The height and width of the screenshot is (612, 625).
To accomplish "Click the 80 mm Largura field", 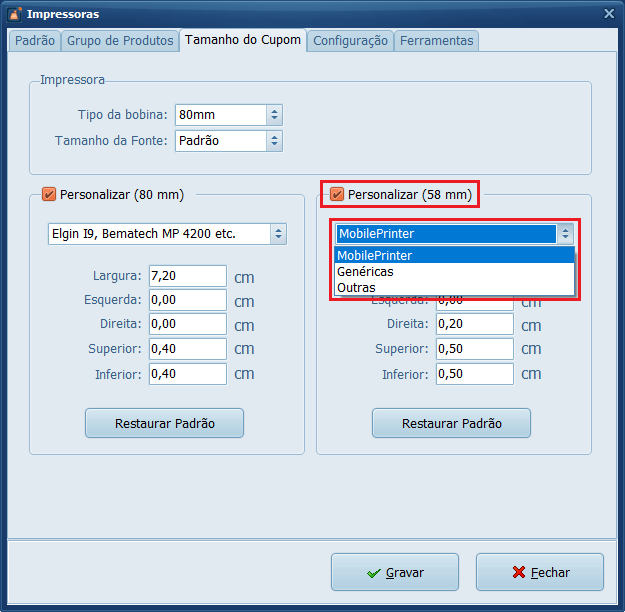I will (x=188, y=276).
